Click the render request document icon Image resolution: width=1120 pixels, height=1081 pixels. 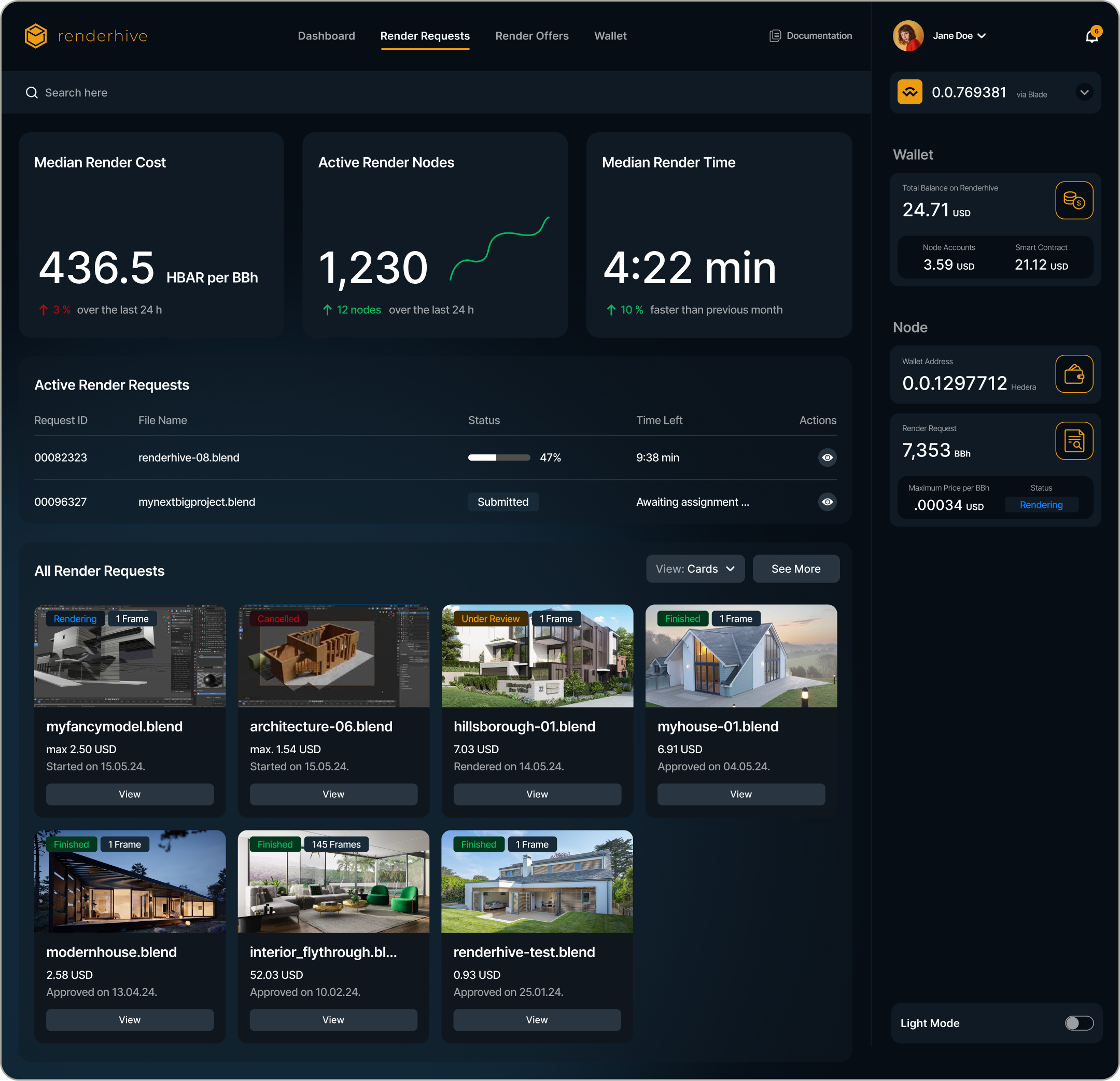tap(1074, 441)
